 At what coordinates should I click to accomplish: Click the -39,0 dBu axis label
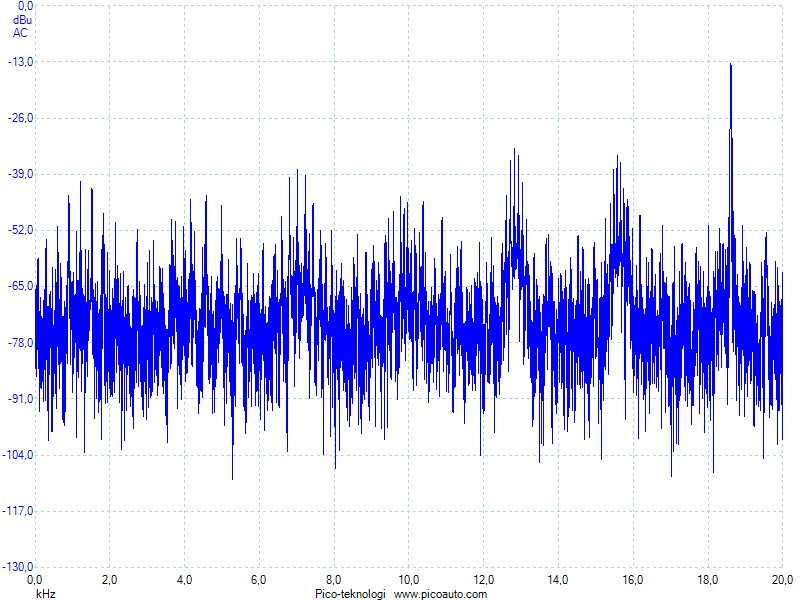(21, 174)
